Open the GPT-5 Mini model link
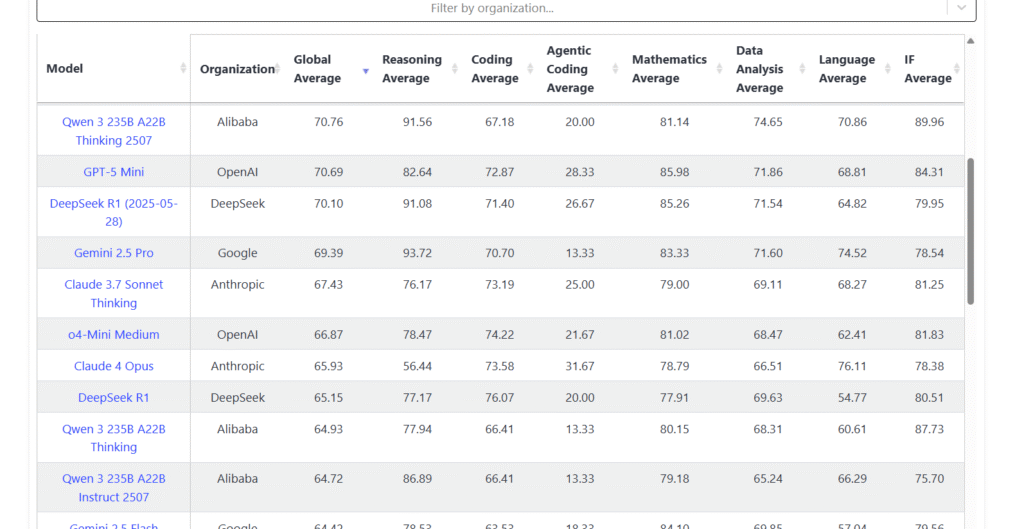Viewport: 1024px width, 529px height. point(114,172)
